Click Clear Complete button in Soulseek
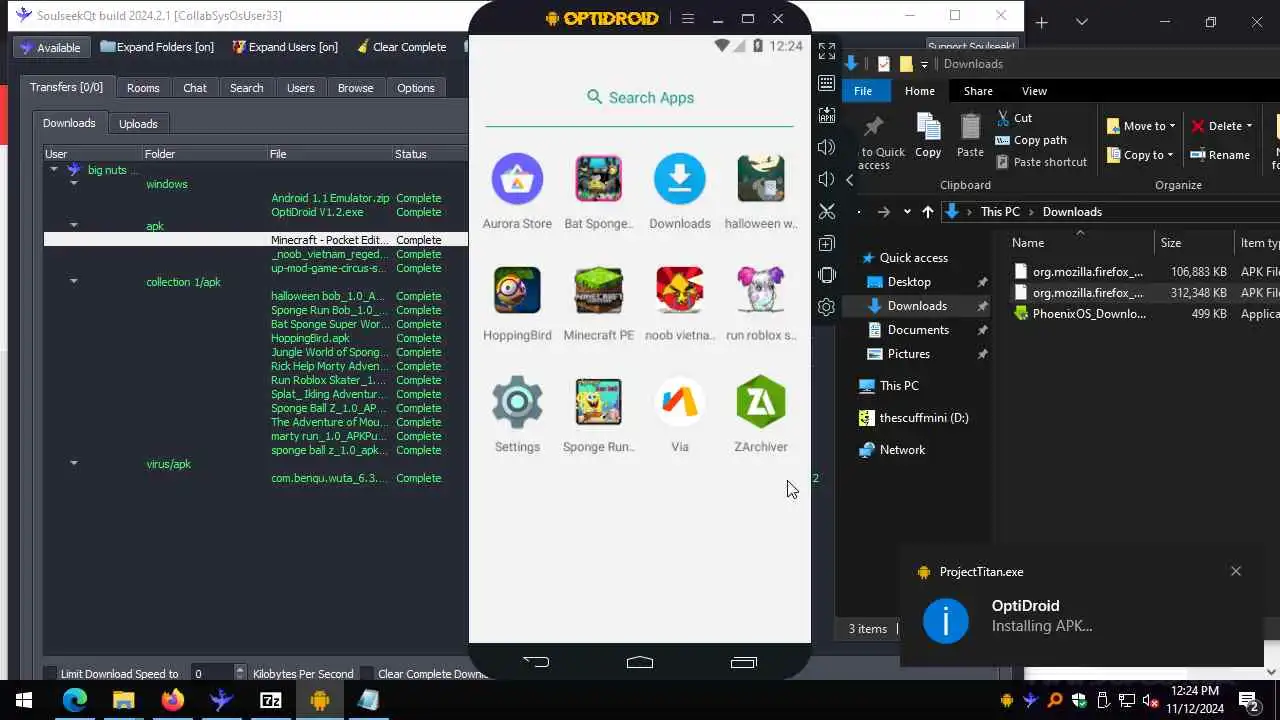The image size is (1280, 720). coord(400,47)
